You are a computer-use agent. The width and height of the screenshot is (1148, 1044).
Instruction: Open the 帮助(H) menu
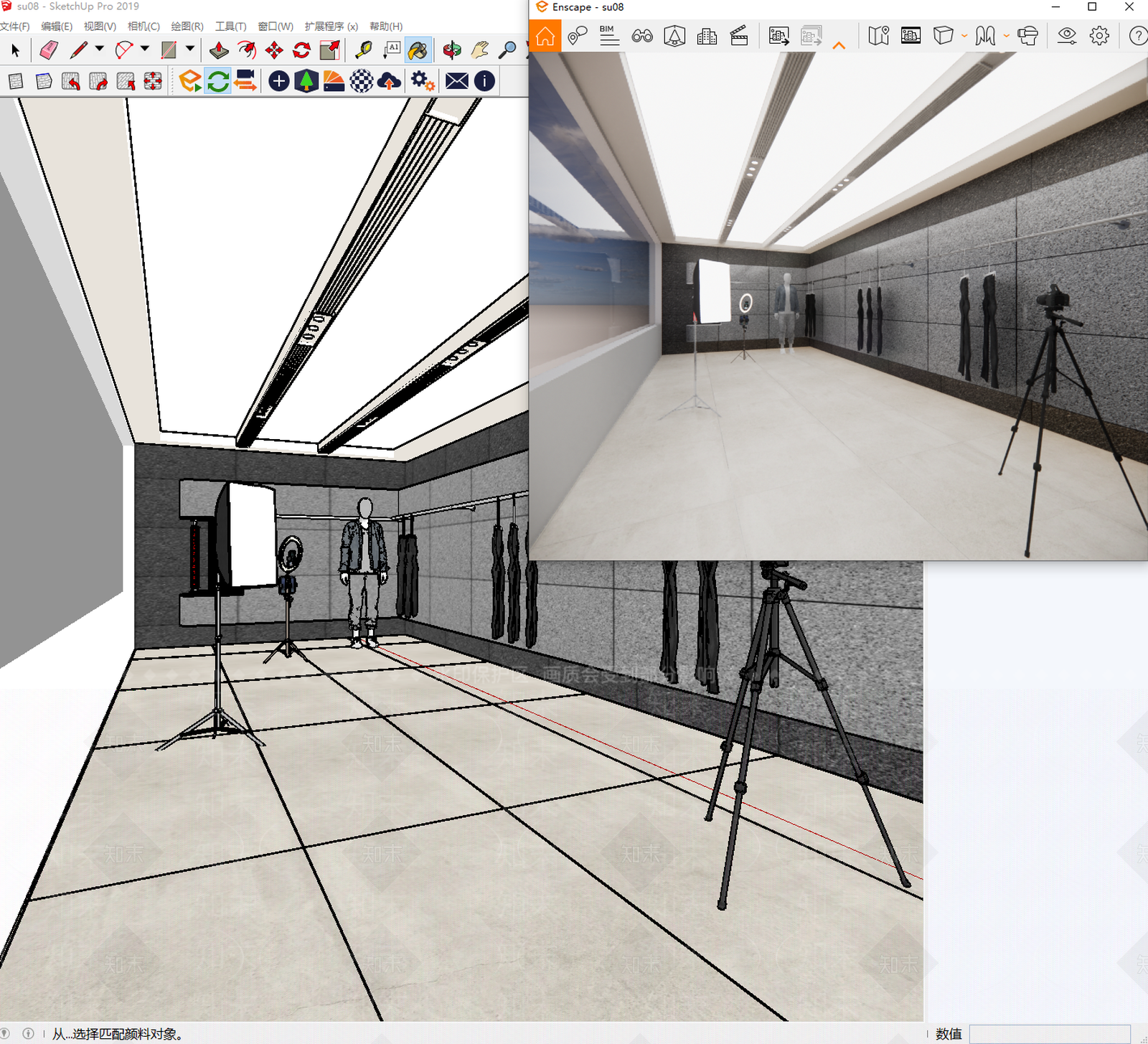pyautogui.click(x=386, y=27)
